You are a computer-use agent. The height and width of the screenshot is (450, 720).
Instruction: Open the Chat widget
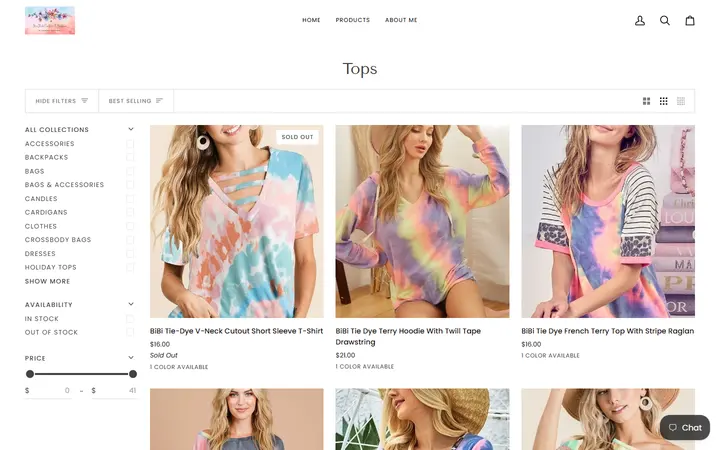pyautogui.click(x=685, y=428)
